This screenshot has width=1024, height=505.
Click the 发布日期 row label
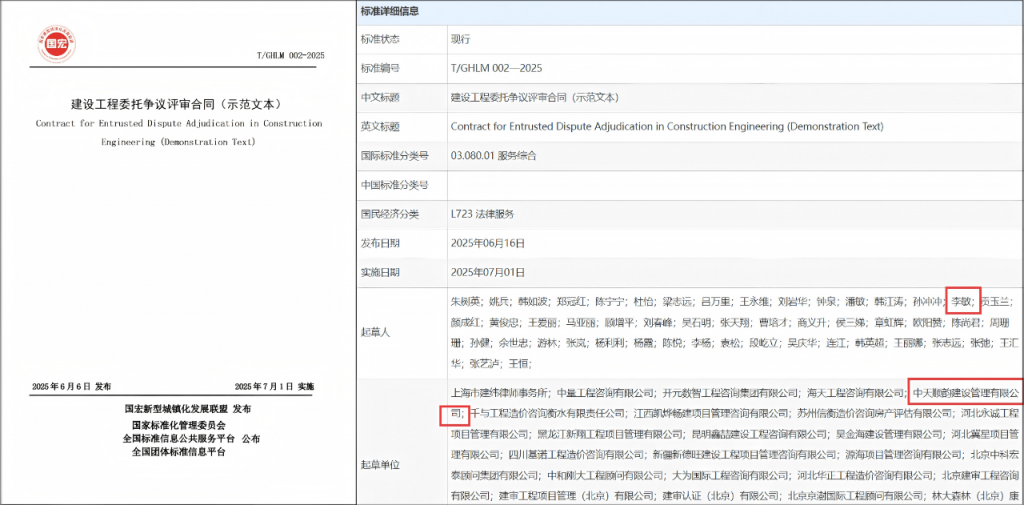tap(380, 243)
